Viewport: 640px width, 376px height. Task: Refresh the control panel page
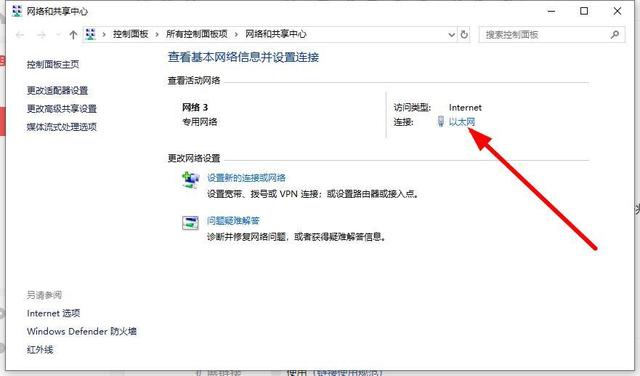[464, 35]
